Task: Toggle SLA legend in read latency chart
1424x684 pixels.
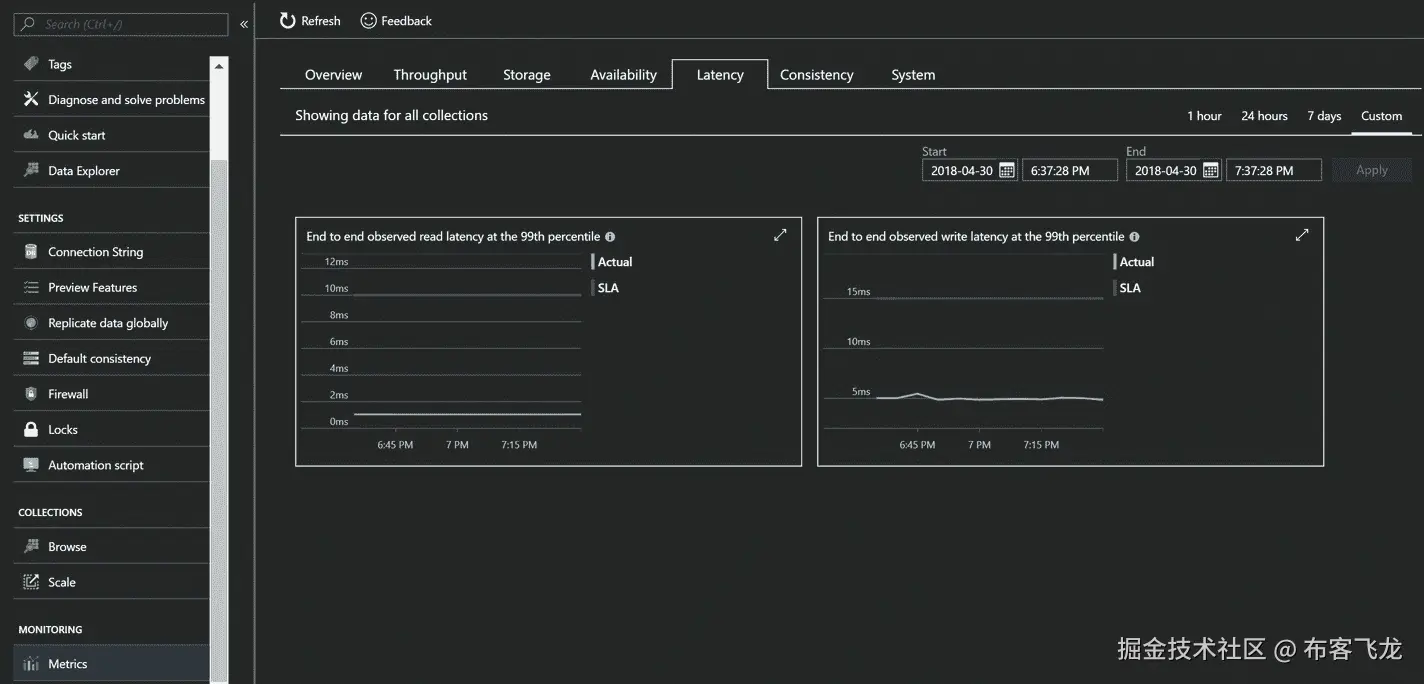Action: pyautogui.click(x=606, y=288)
